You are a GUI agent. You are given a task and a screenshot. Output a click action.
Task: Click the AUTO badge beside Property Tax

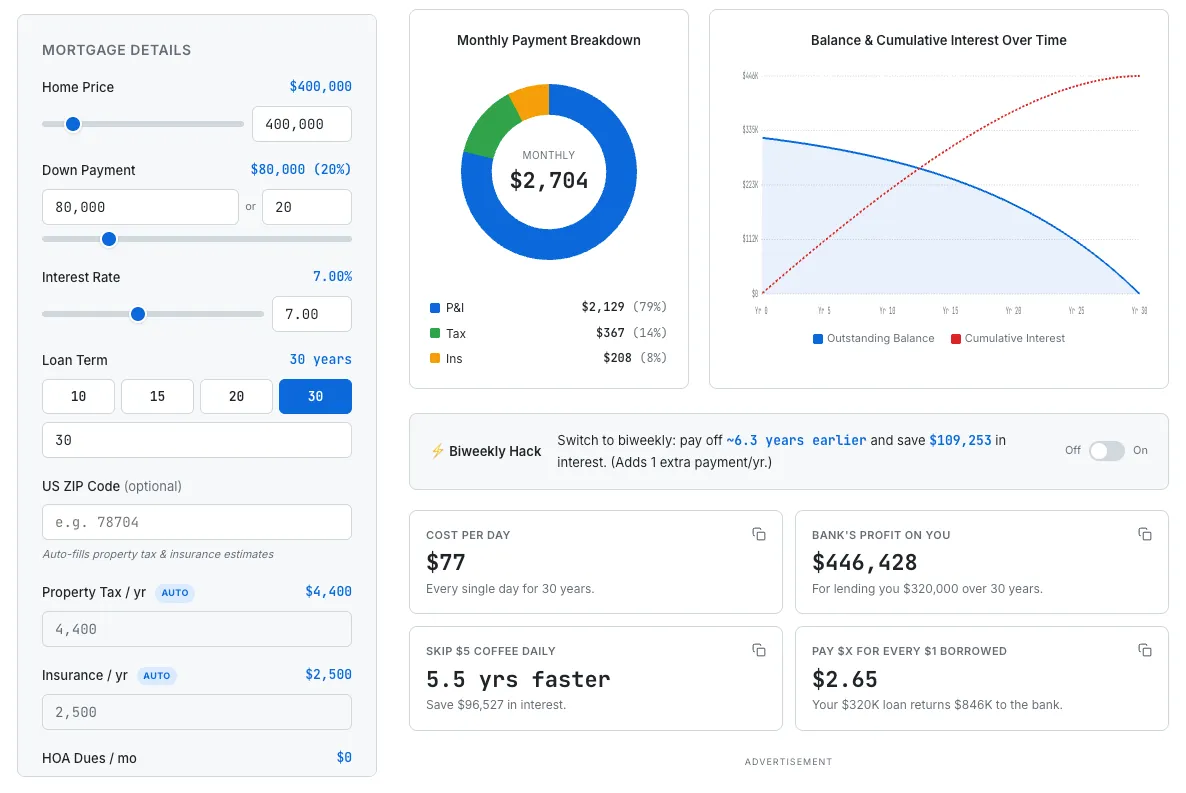[175, 593]
